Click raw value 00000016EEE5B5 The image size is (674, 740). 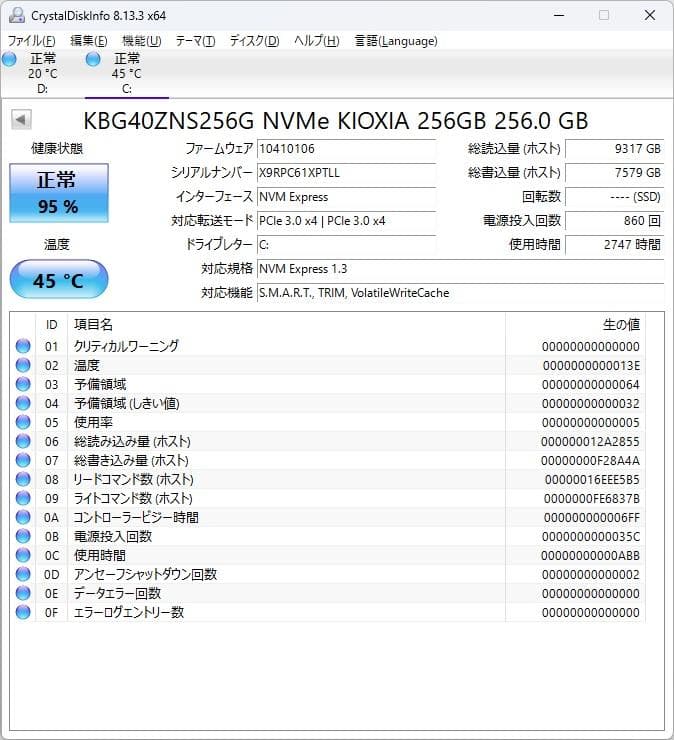point(592,480)
